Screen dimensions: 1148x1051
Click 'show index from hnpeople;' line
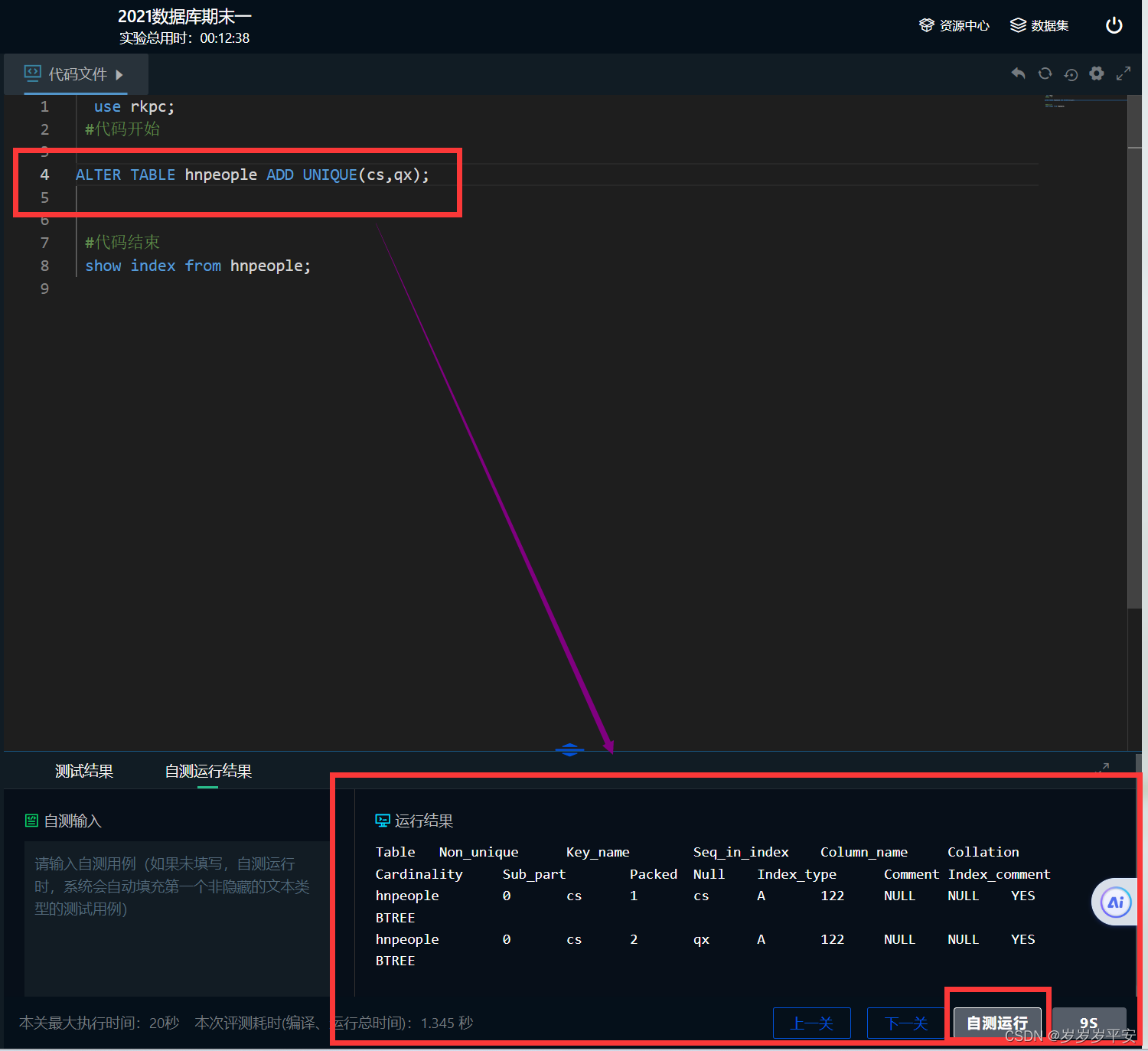pos(197,266)
